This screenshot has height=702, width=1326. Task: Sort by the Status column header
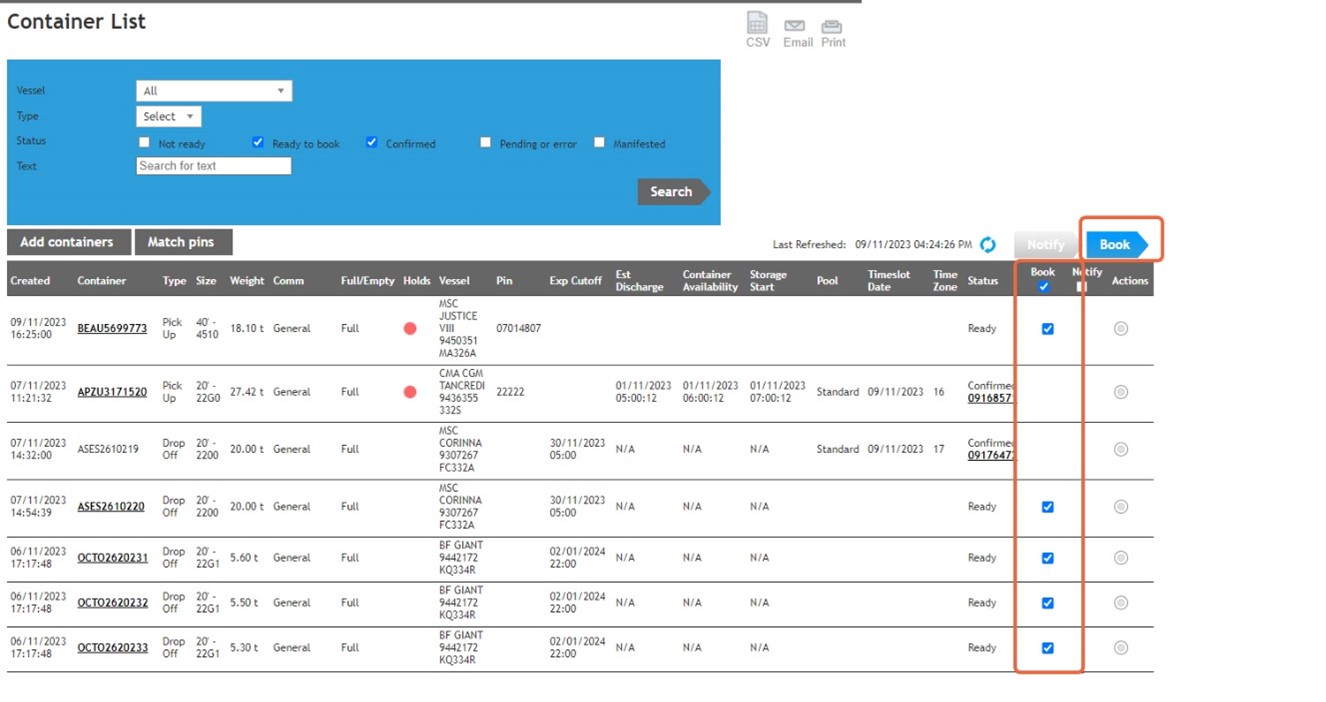click(x=982, y=281)
